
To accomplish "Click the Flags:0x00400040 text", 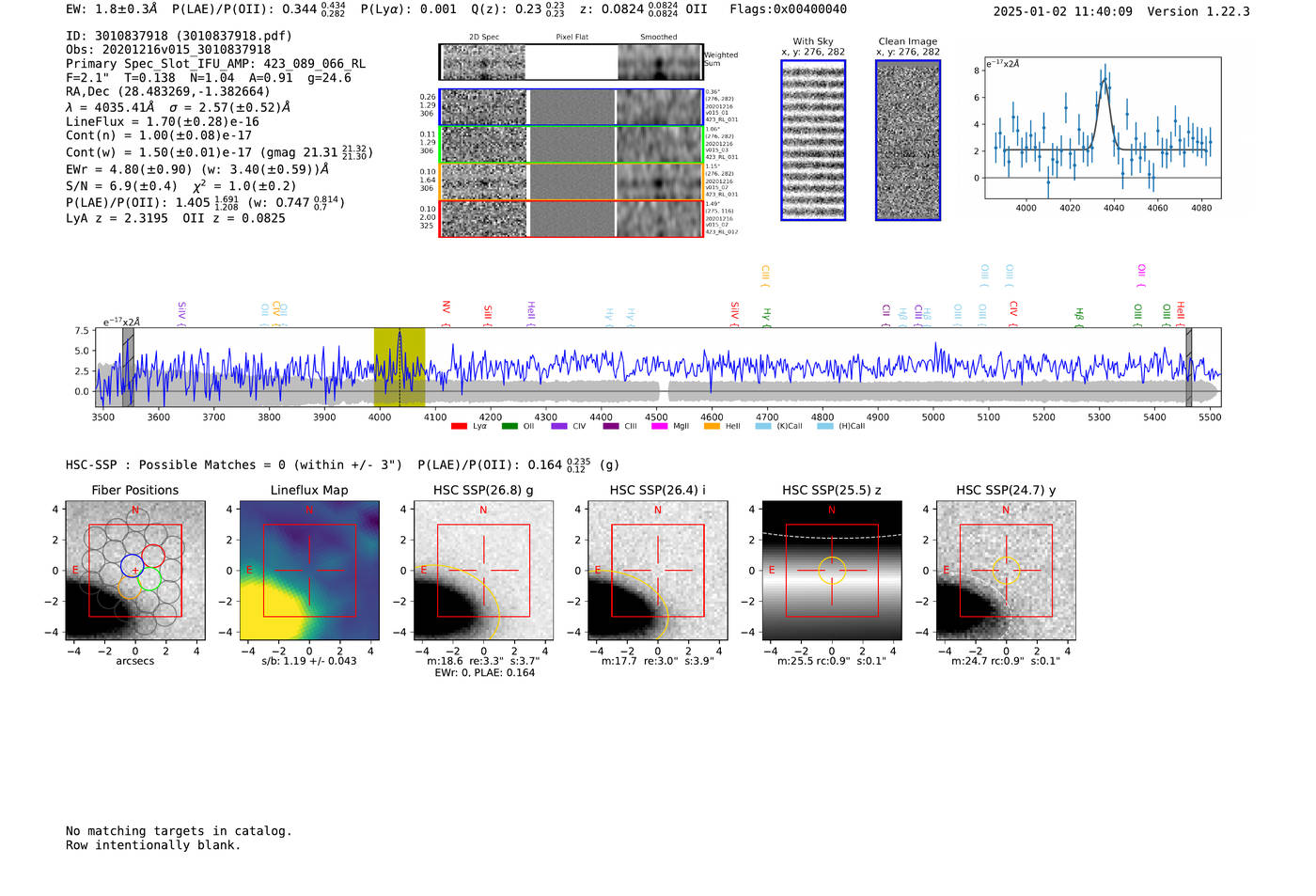I will point(788,9).
